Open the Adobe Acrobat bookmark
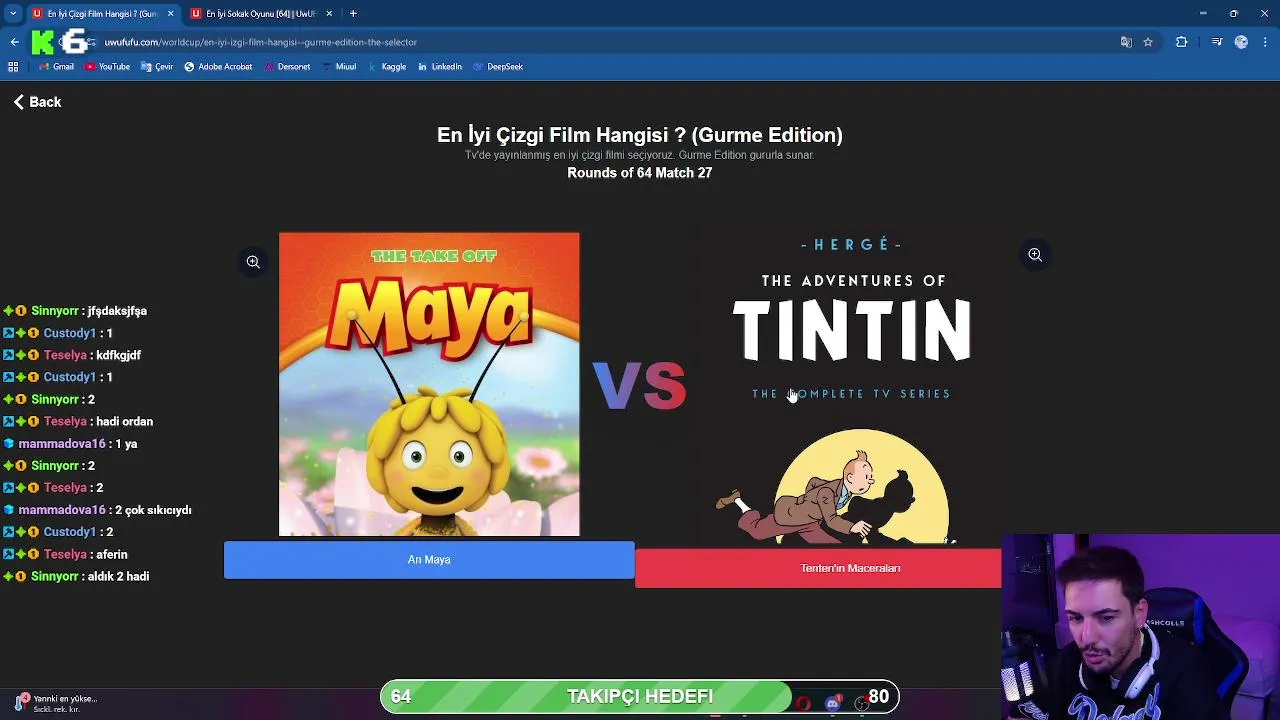The image size is (1280, 720). 218,67
